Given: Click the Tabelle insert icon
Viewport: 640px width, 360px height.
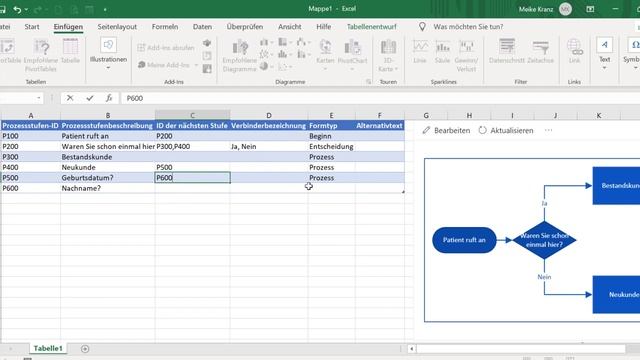Looking at the screenshot, I should point(70,51).
